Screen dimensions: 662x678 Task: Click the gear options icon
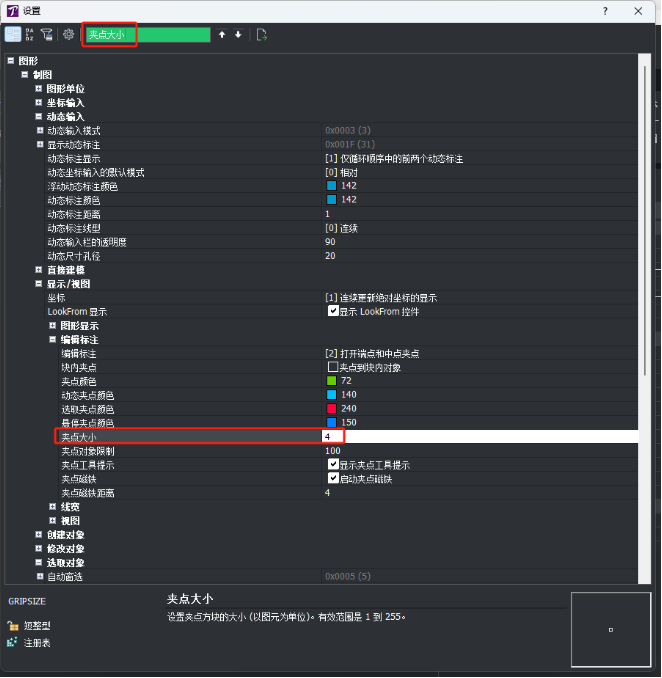tap(69, 34)
